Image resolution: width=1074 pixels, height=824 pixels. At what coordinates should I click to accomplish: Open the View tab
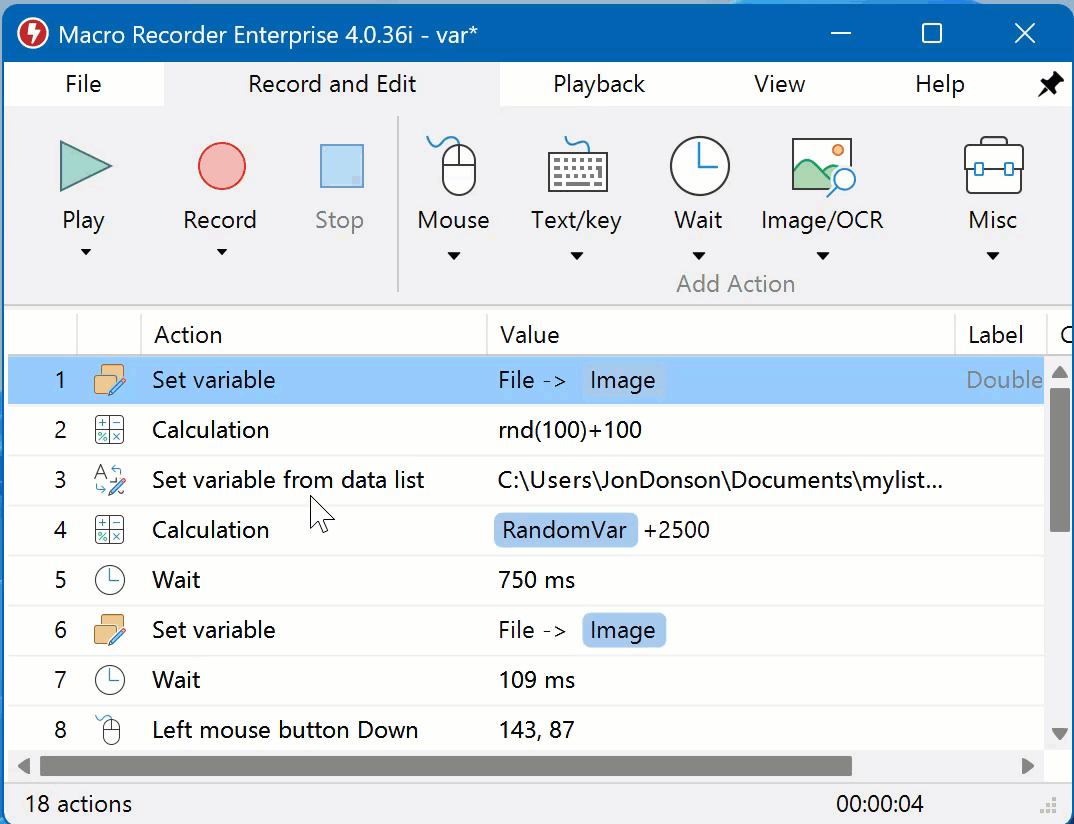[x=779, y=85]
